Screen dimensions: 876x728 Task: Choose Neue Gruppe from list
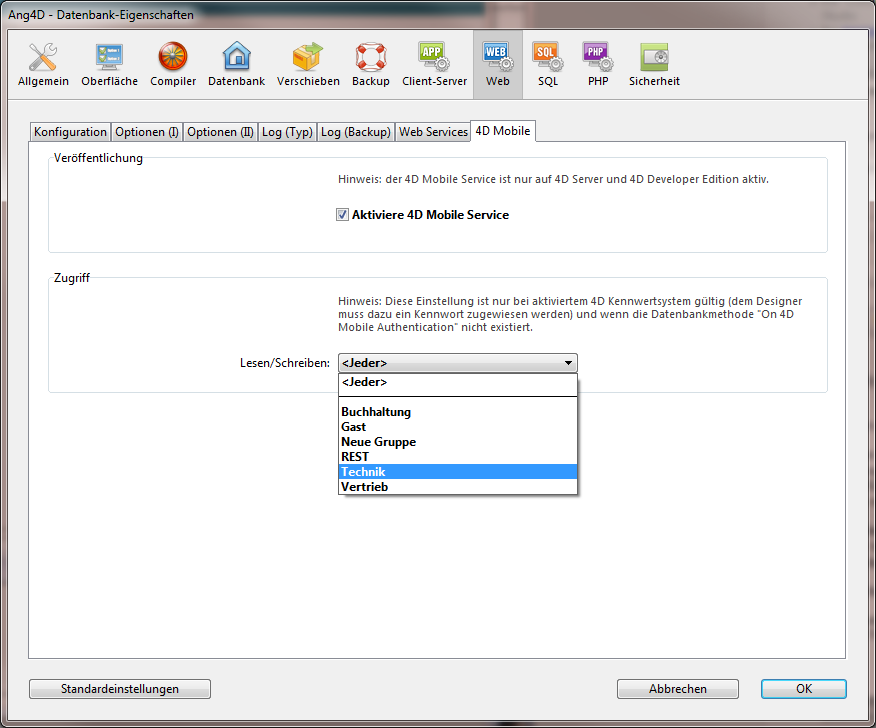[458, 442]
